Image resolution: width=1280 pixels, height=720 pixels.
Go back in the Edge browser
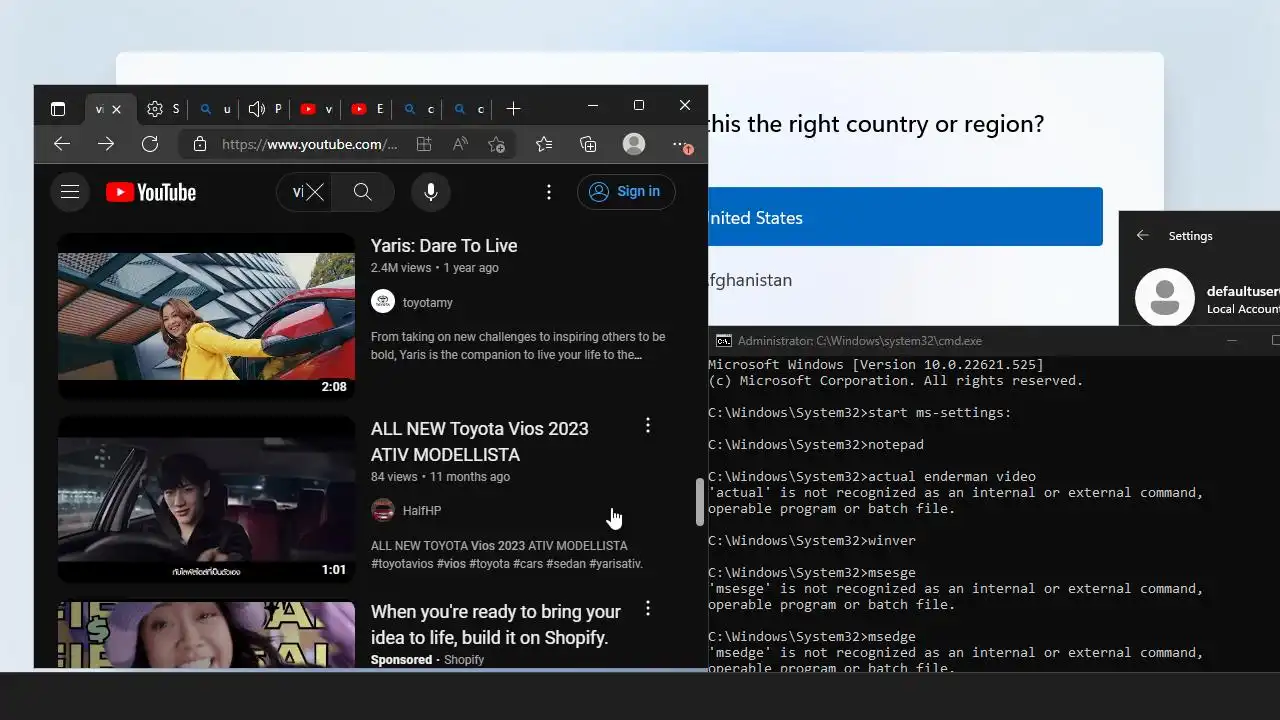pos(62,144)
